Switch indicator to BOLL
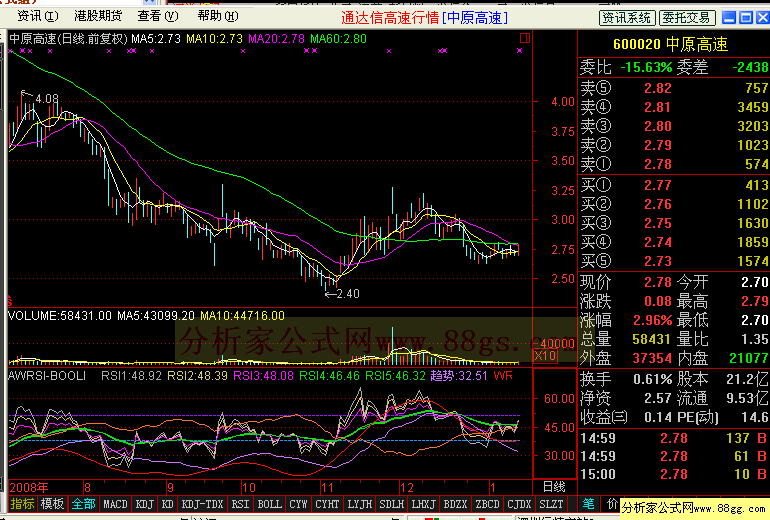 [x=270, y=504]
